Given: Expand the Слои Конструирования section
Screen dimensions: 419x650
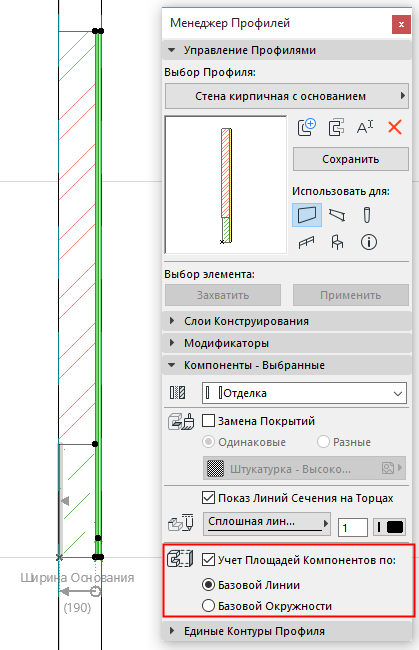Looking at the screenshot, I should 287,321.
